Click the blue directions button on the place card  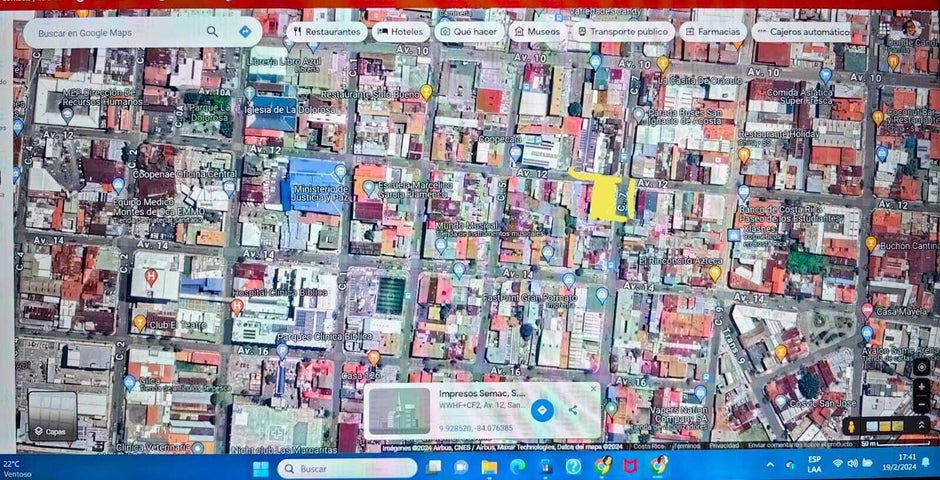[x=541, y=410]
